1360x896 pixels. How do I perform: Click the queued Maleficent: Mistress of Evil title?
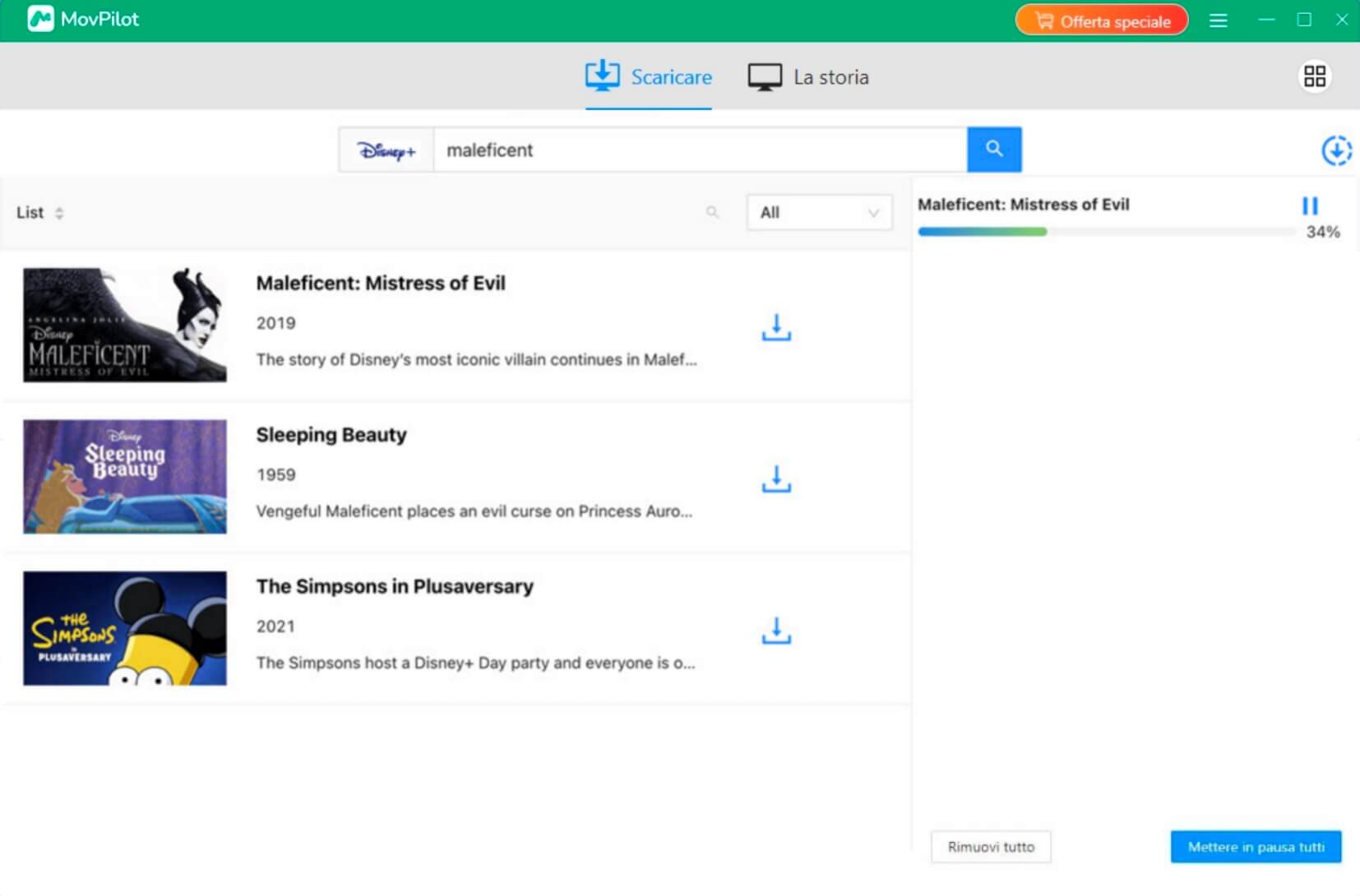[1024, 205]
